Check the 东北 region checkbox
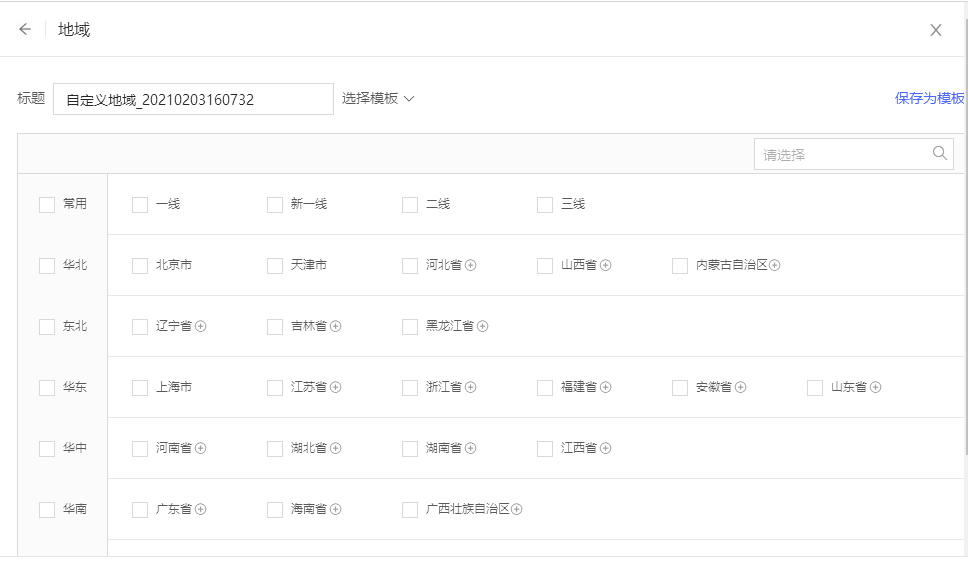This screenshot has height=563, width=968. [47, 327]
